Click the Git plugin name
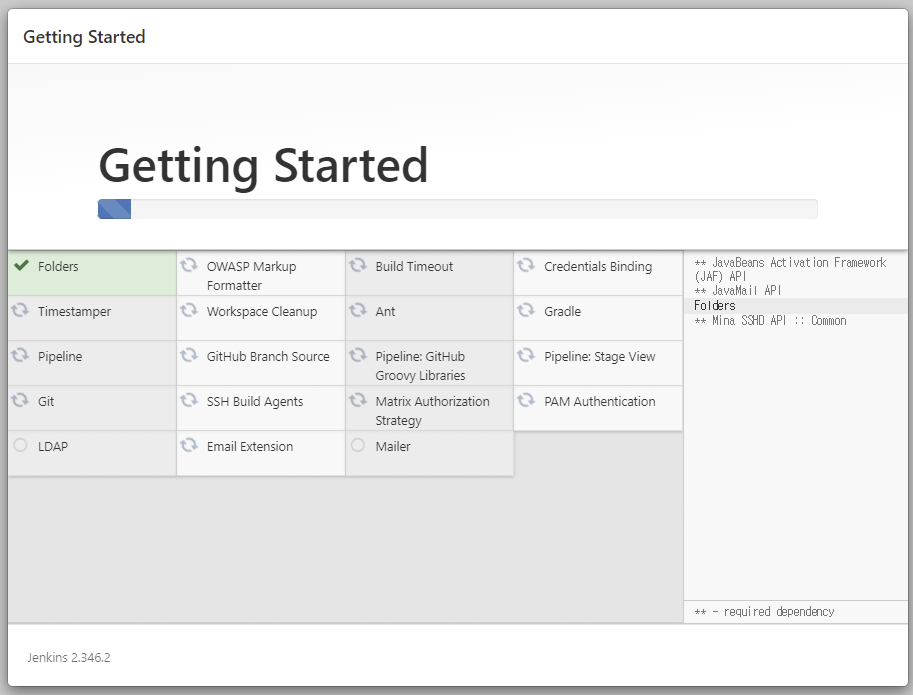 (x=46, y=402)
